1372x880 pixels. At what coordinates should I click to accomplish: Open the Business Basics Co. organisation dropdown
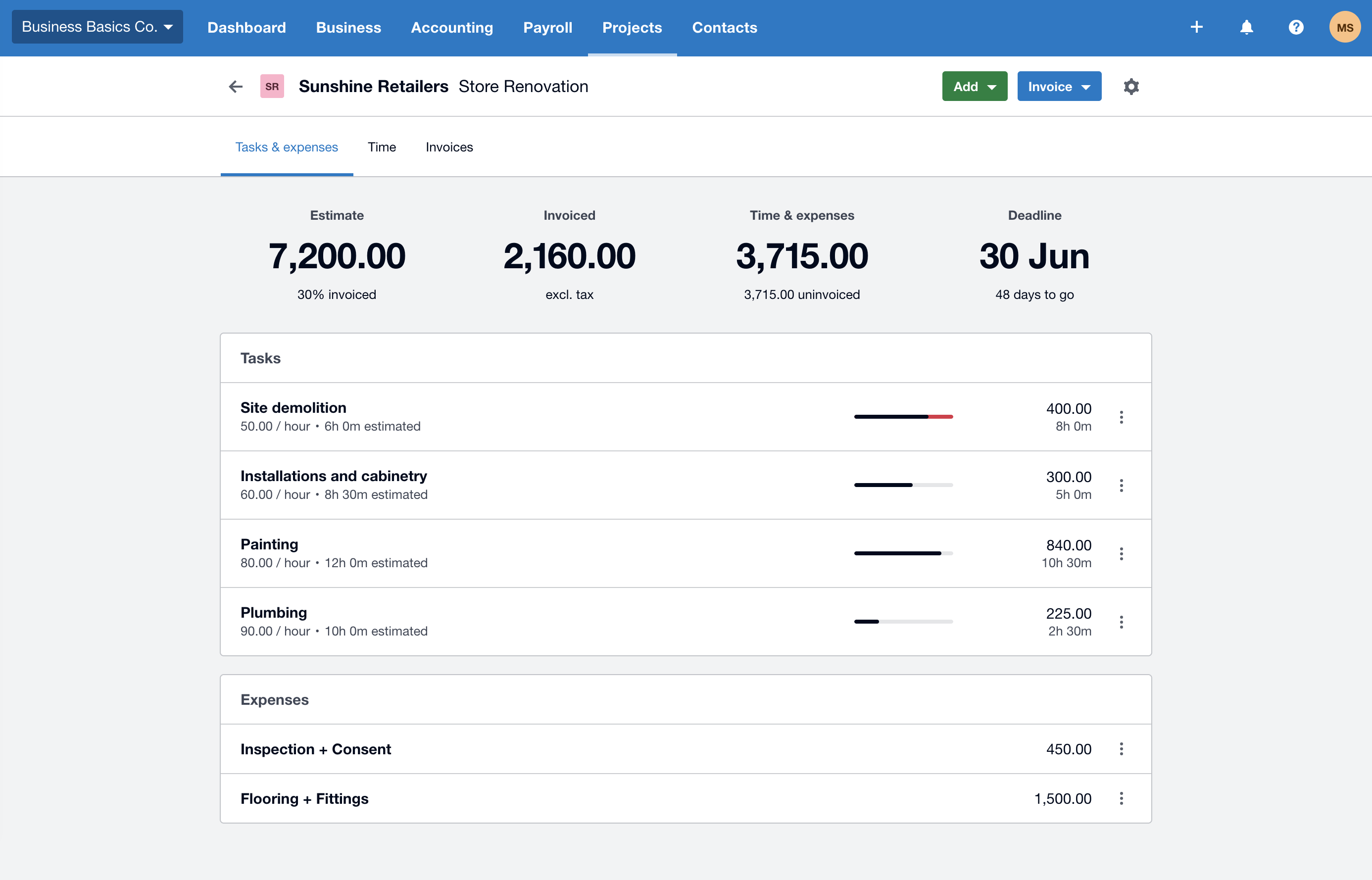97,26
